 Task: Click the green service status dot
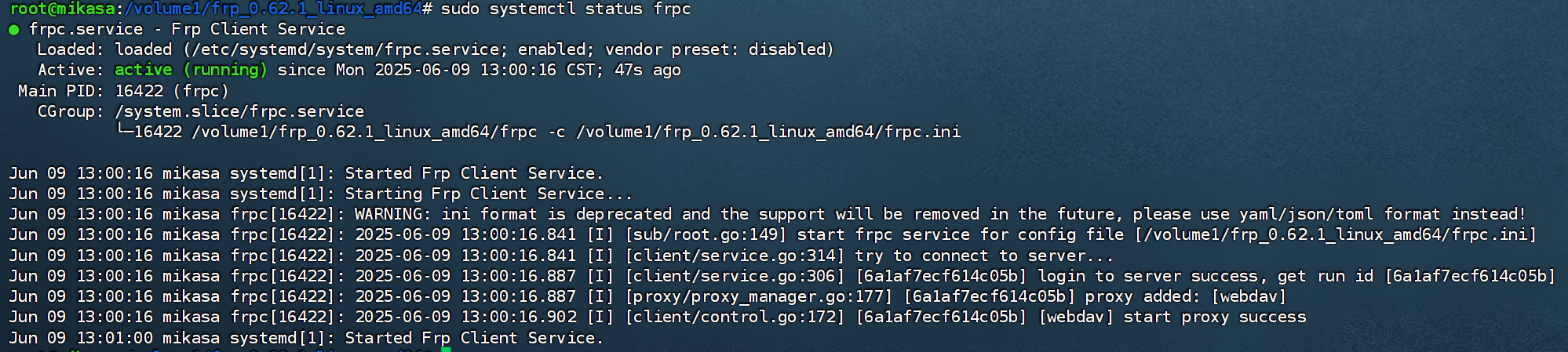pos(13,30)
